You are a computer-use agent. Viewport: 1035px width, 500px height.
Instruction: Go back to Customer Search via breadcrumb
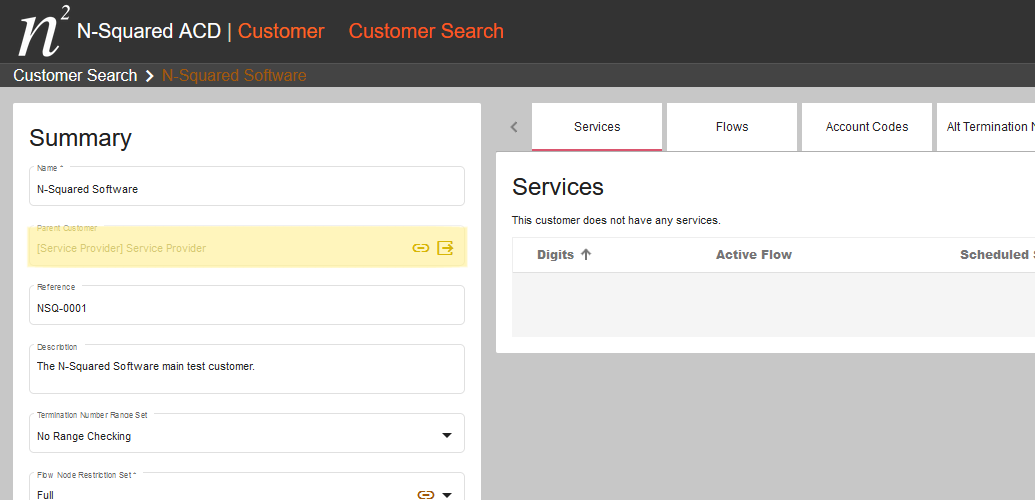pyautogui.click(x=75, y=76)
